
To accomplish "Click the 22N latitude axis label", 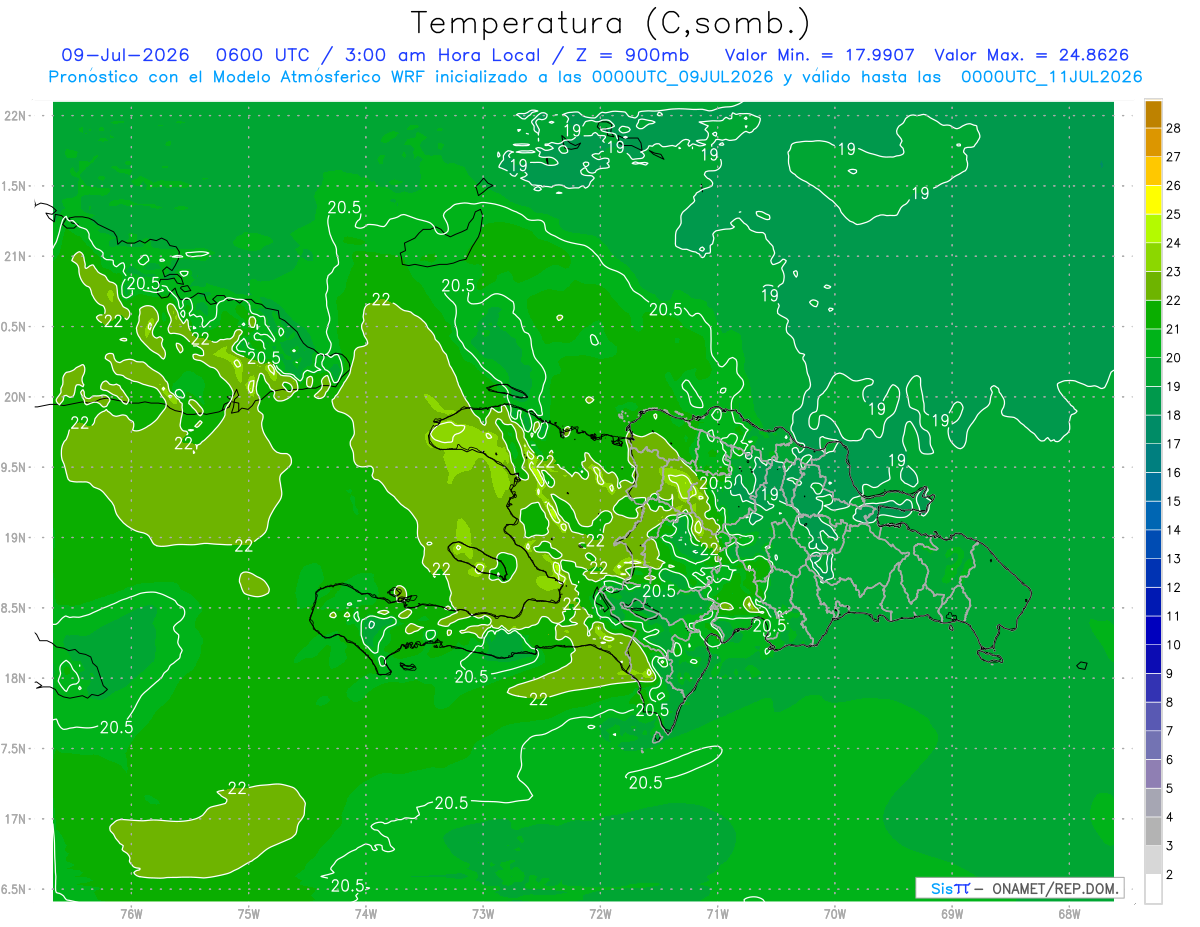I will click(15, 116).
